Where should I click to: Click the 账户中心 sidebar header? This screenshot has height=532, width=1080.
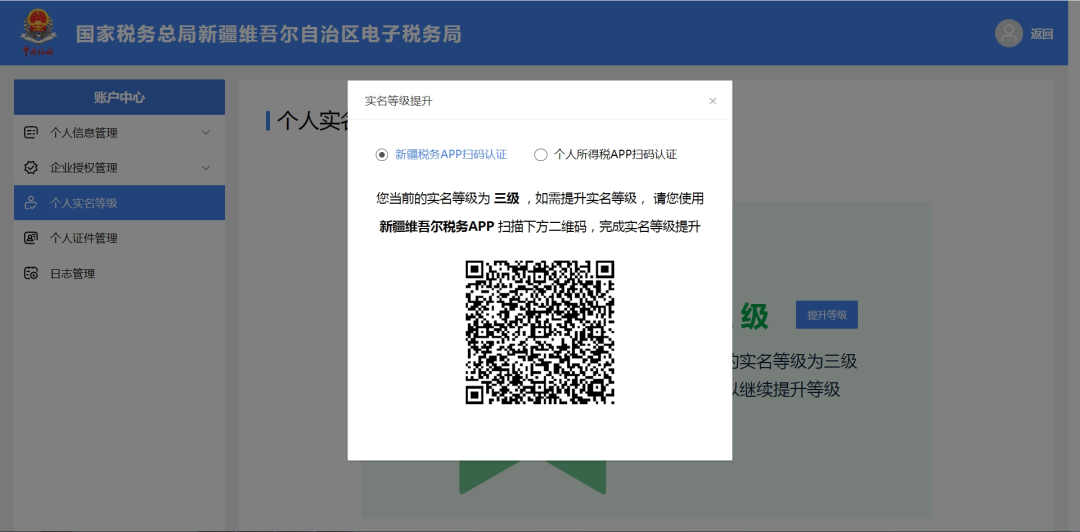point(119,97)
